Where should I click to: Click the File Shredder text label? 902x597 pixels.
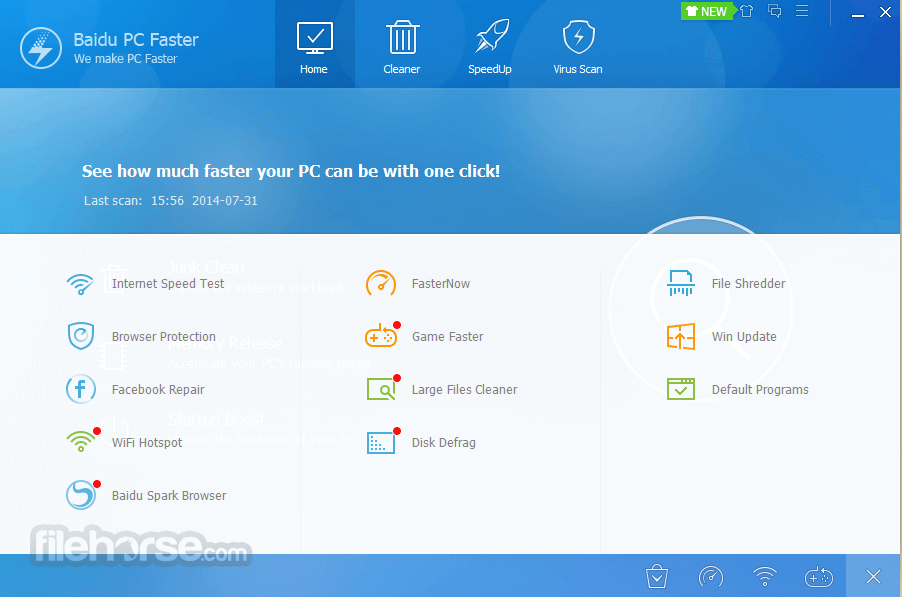(748, 284)
